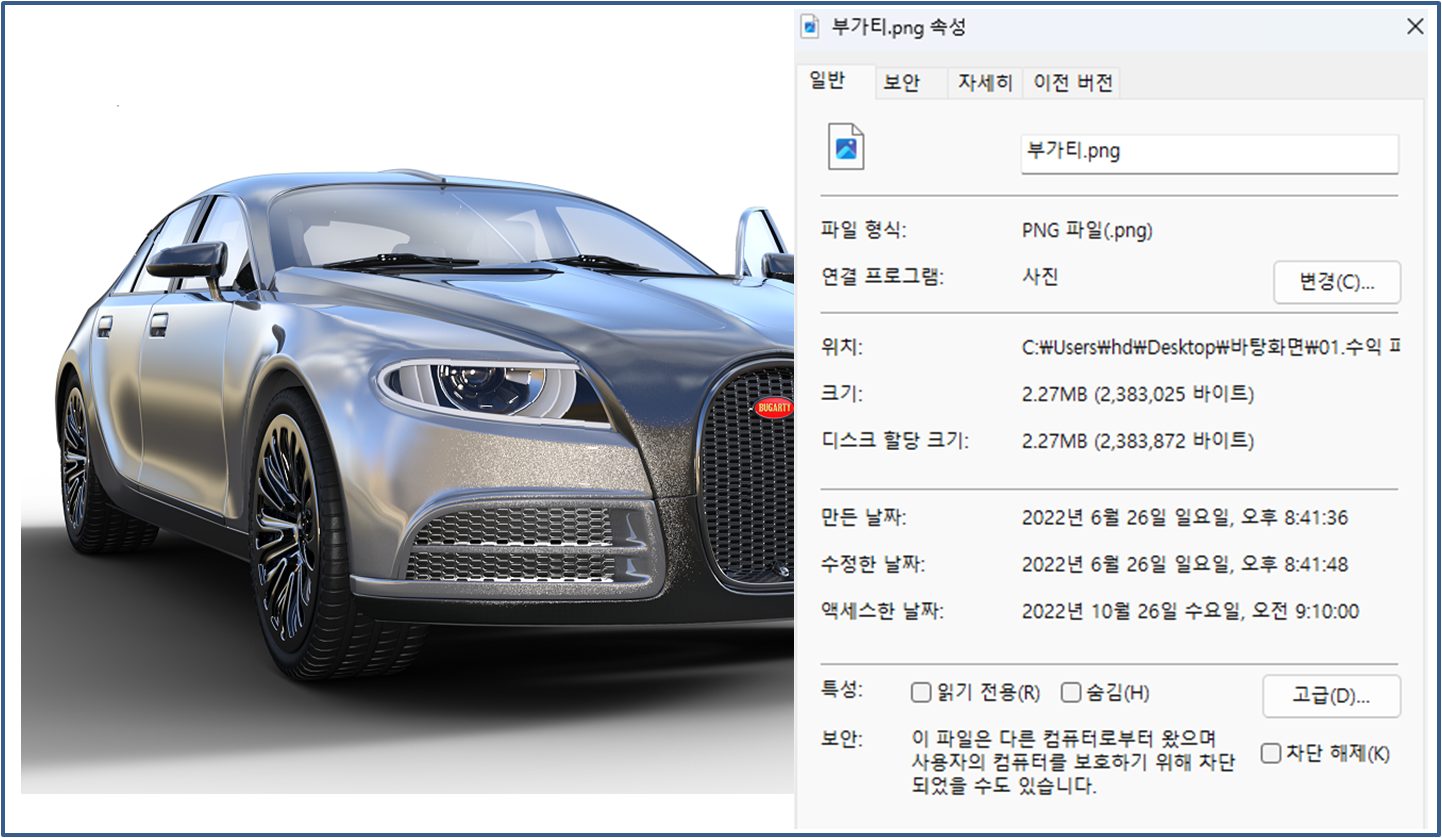
Task: Enable the 차단 해제(K) unblock checkbox
Action: click(x=1272, y=755)
